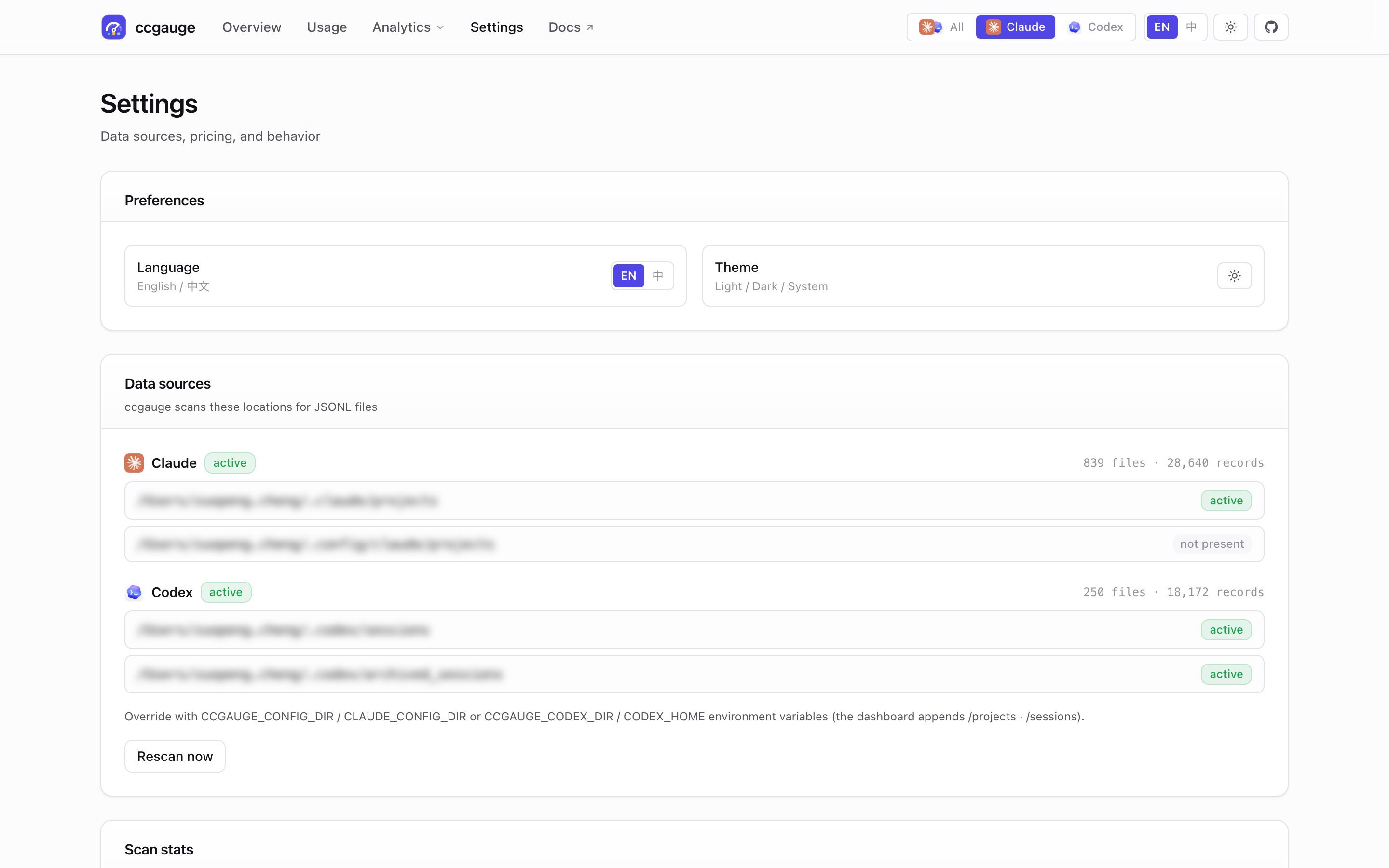The image size is (1389, 868).
Task: Open the Overview page
Action: coord(251,27)
